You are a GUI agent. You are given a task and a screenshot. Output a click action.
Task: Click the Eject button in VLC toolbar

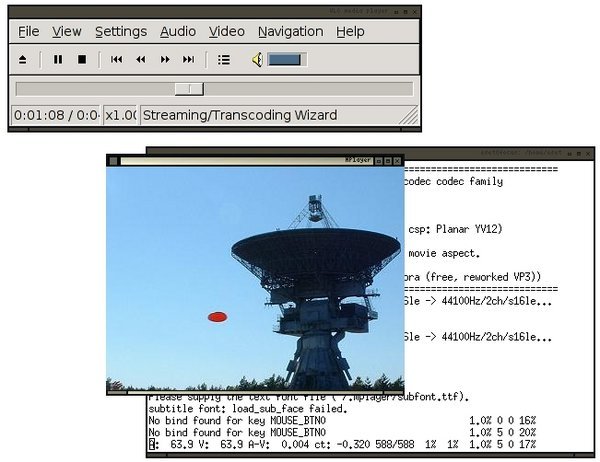tap(23, 60)
